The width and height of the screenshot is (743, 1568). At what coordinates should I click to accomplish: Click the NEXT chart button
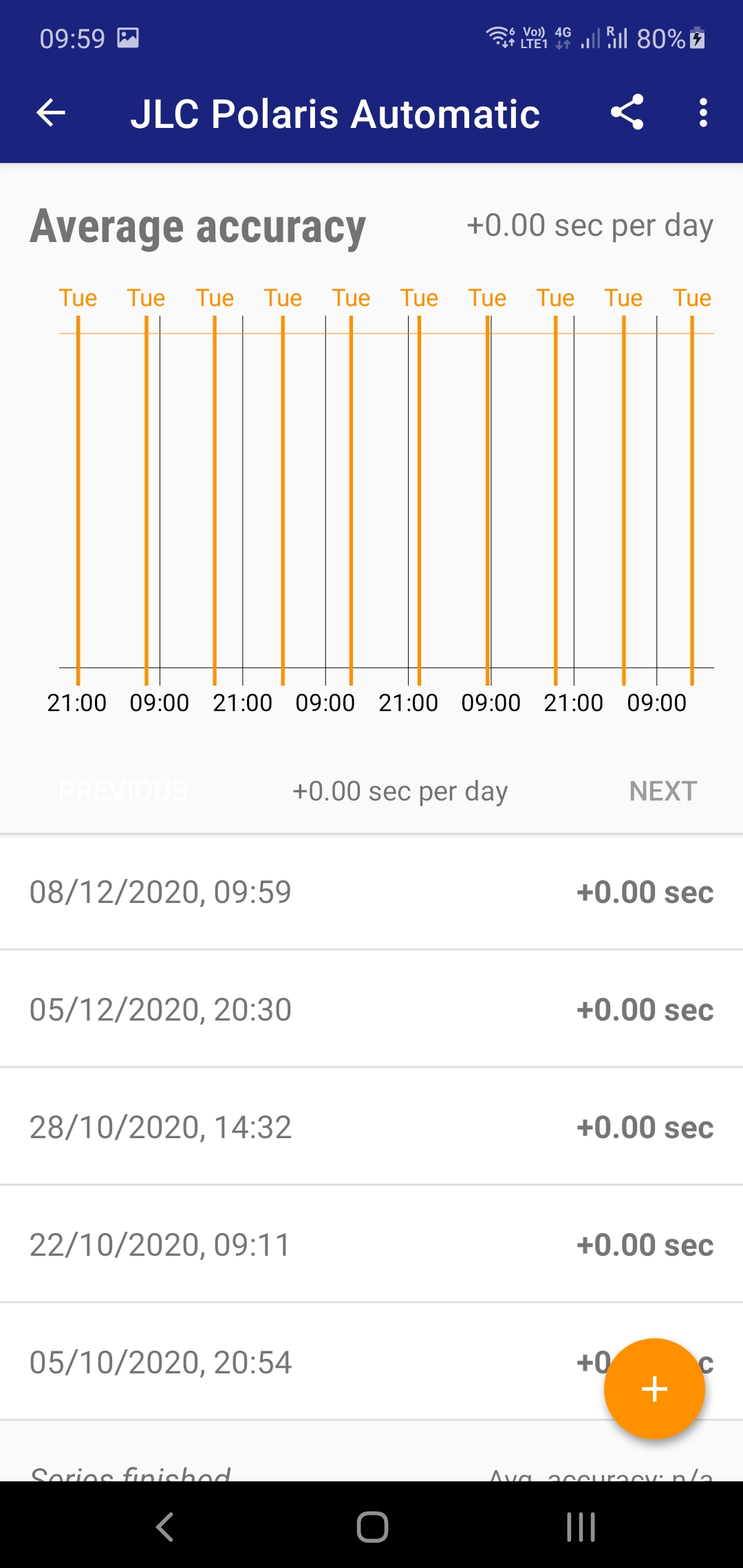663,791
